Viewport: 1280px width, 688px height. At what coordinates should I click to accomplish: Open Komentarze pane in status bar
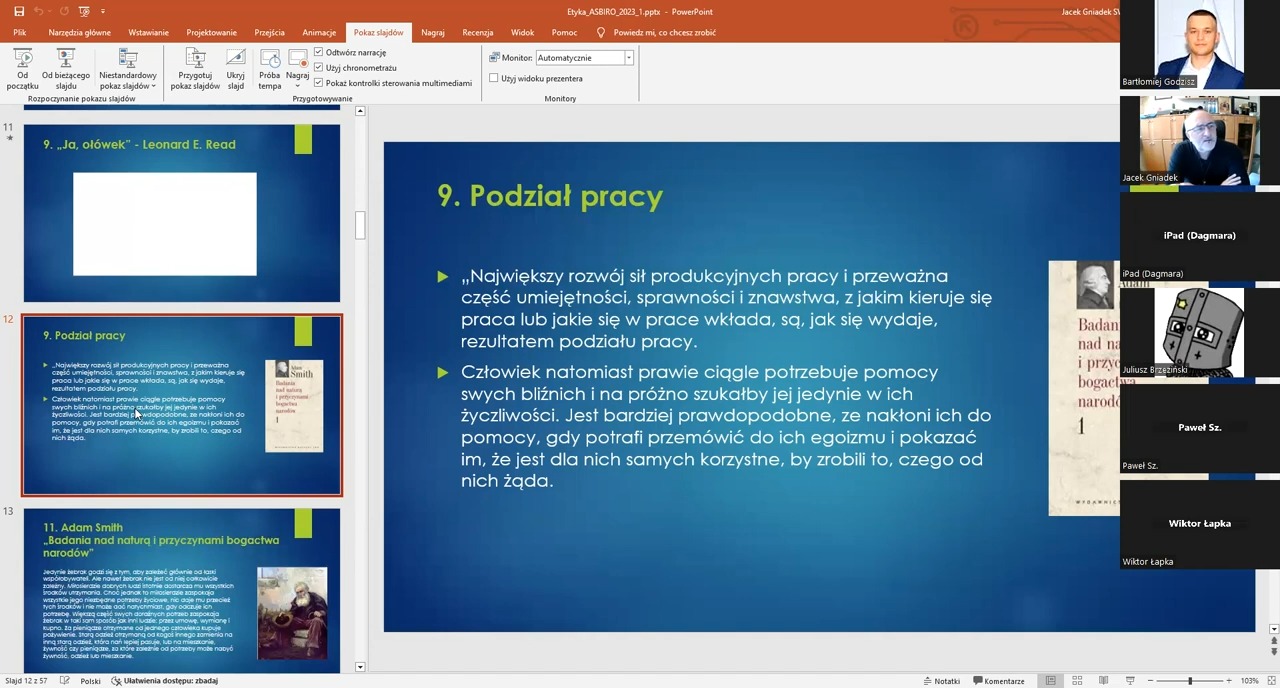coord(998,681)
